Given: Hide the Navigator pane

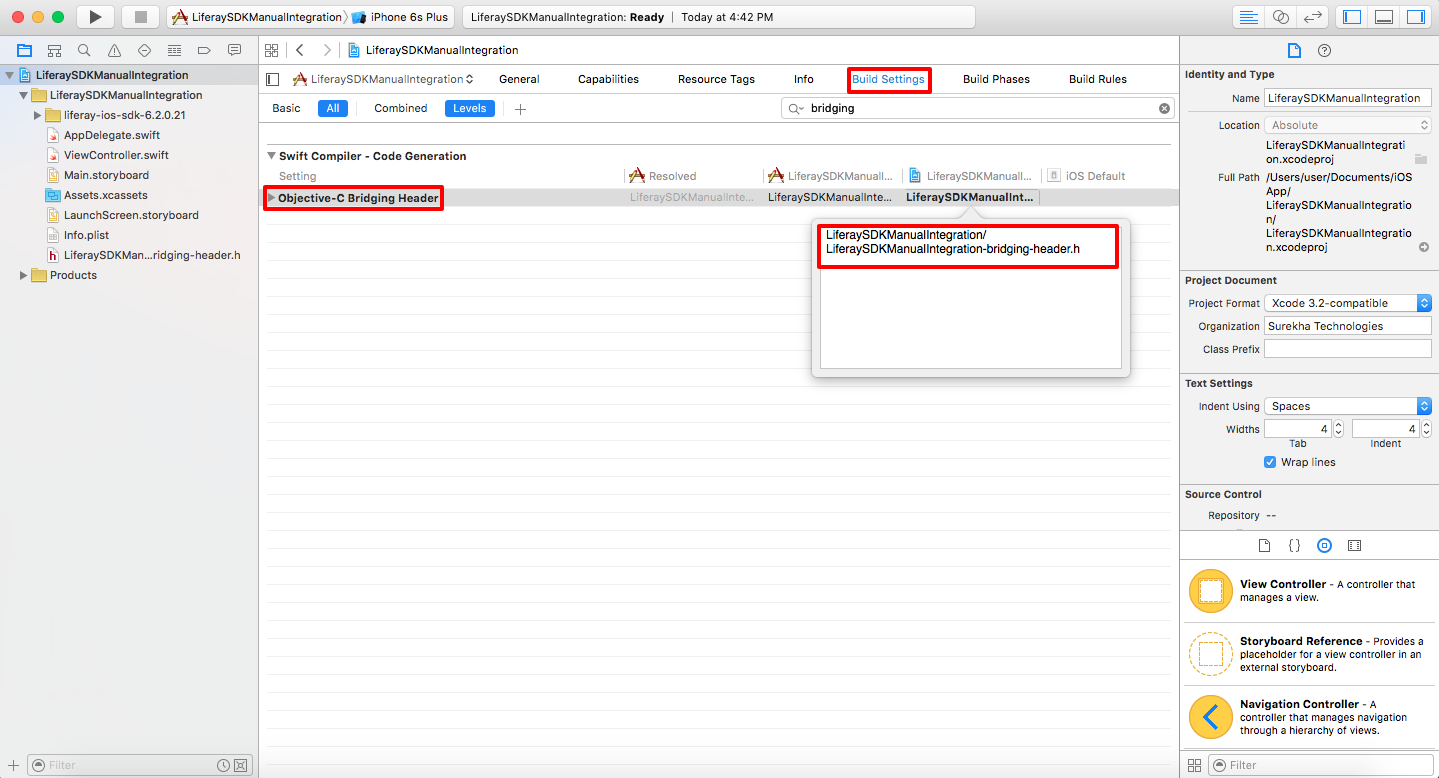Looking at the screenshot, I should tap(1352, 17).
